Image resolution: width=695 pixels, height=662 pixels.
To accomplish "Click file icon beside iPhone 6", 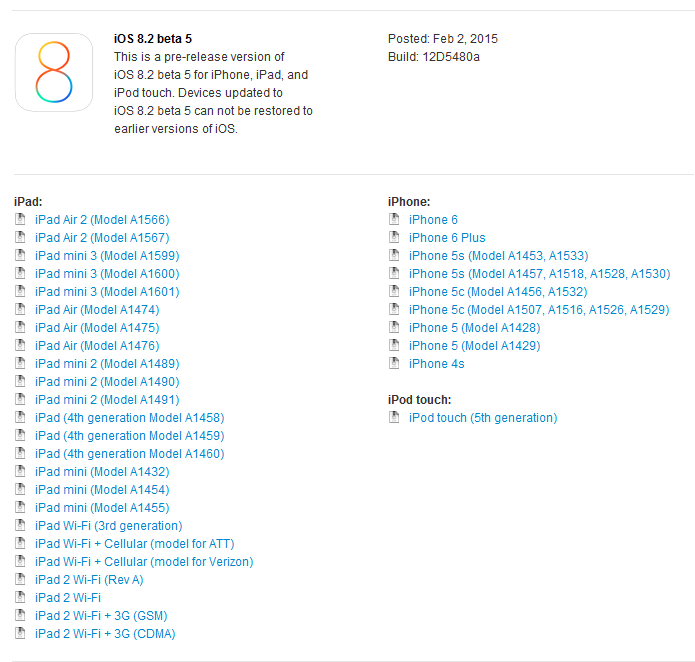I will point(394,219).
